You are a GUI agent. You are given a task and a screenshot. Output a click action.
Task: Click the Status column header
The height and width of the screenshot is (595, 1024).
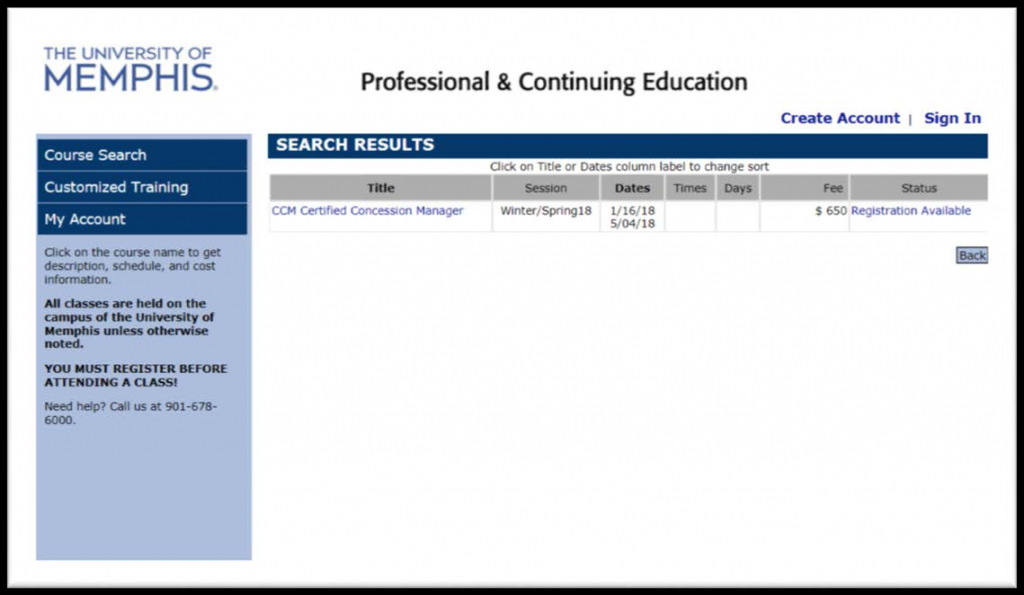[919, 188]
